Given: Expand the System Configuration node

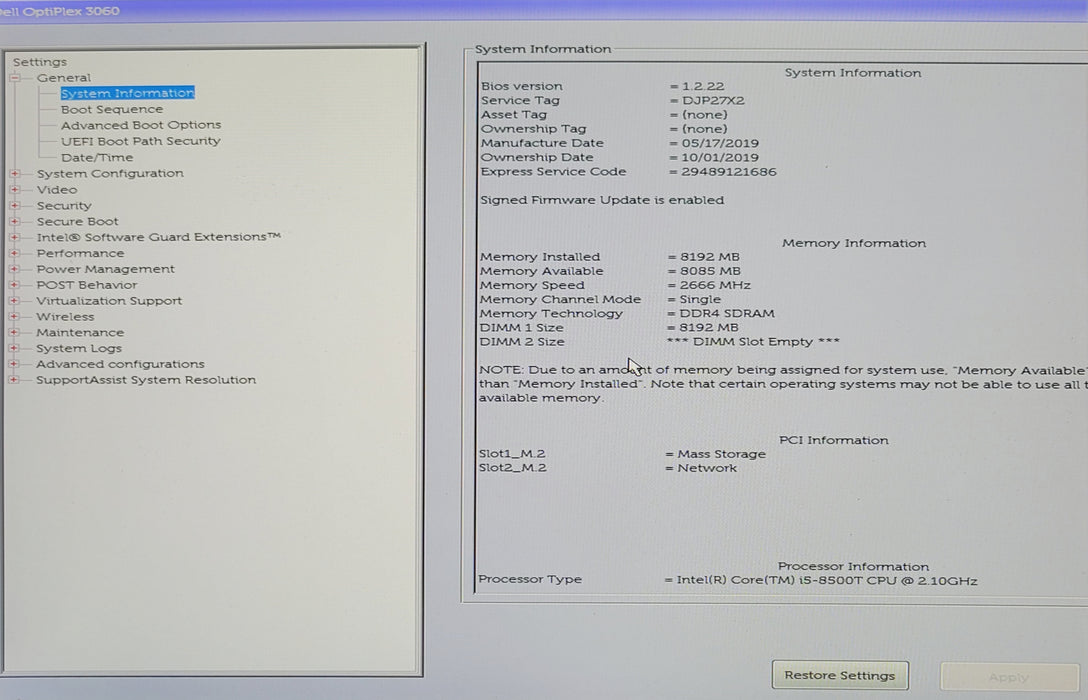Looking at the screenshot, I should coord(15,173).
